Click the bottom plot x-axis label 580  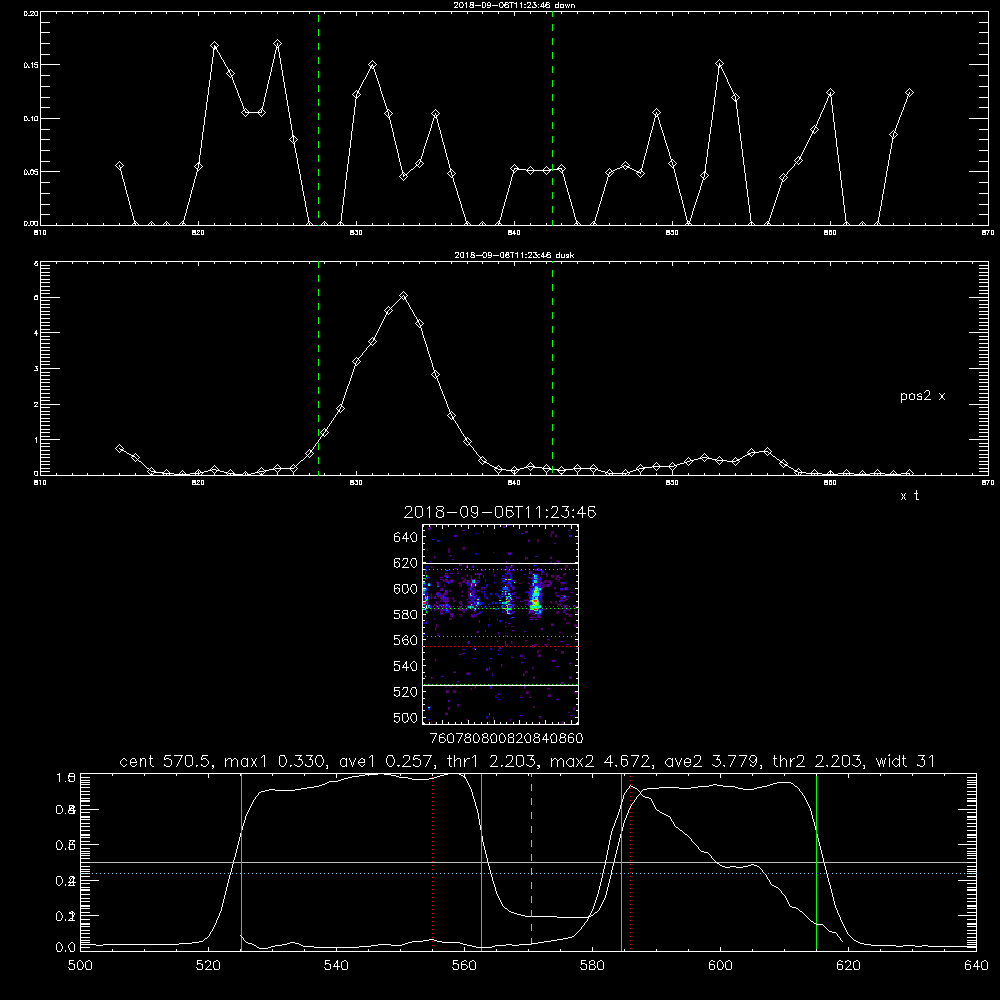tap(592, 966)
